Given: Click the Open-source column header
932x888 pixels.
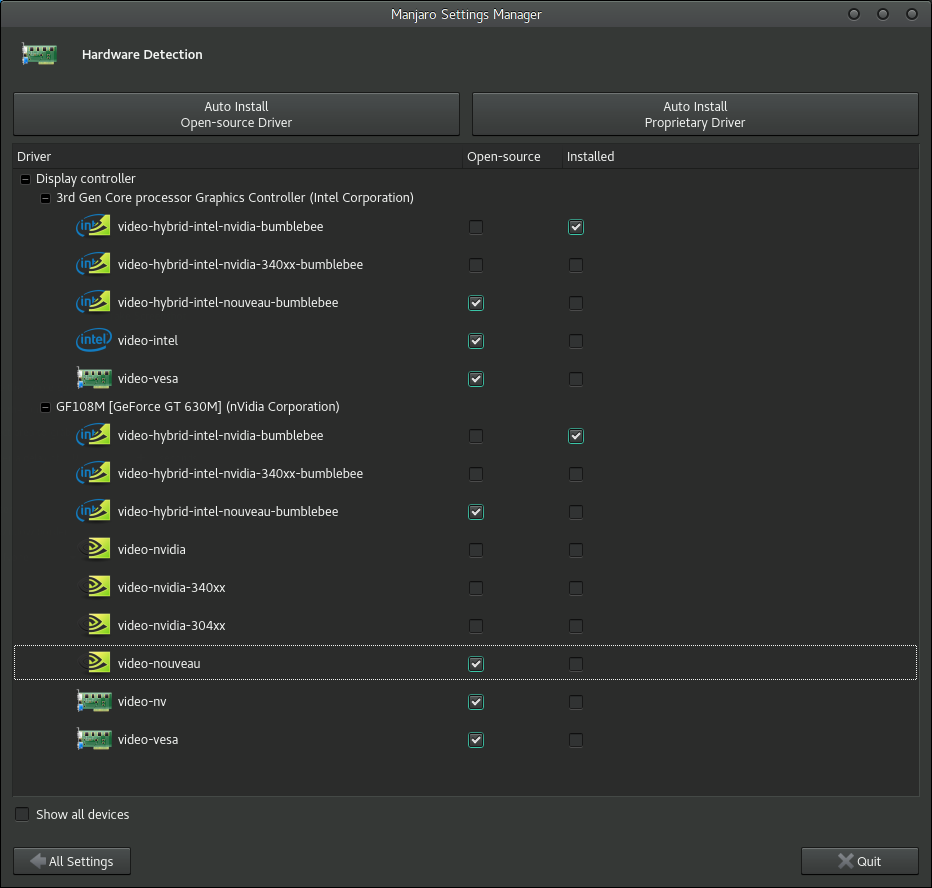Looking at the screenshot, I should [x=512, y=156].
